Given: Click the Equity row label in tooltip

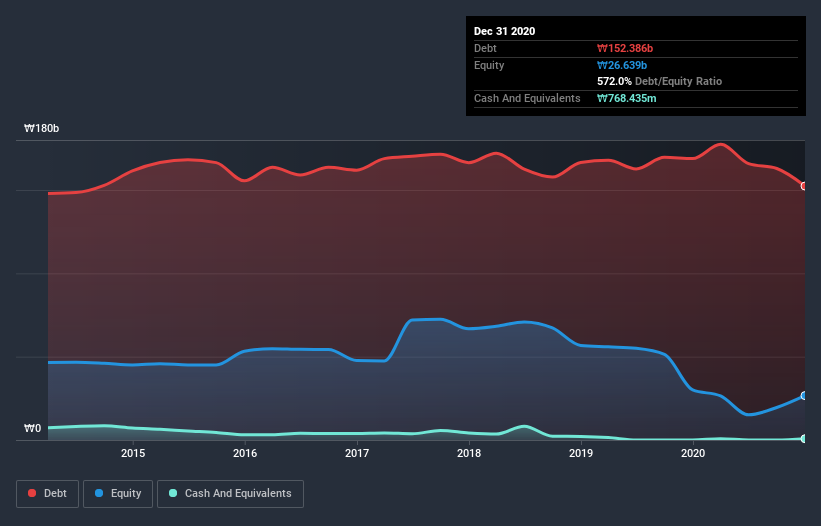Looking at the screenshot, I should coord(489,65).
